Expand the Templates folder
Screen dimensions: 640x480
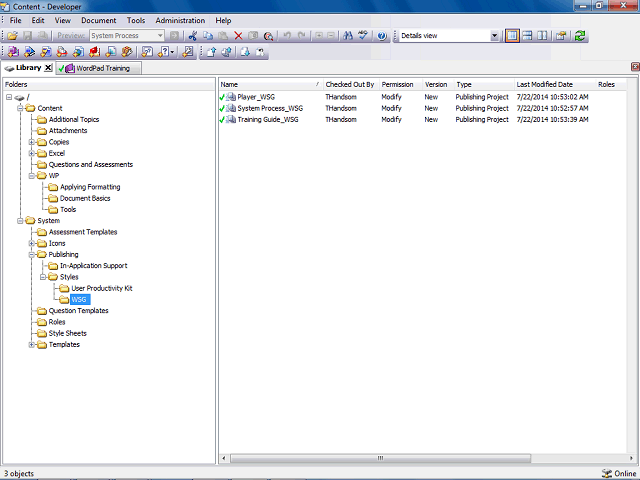pos(31,345)
